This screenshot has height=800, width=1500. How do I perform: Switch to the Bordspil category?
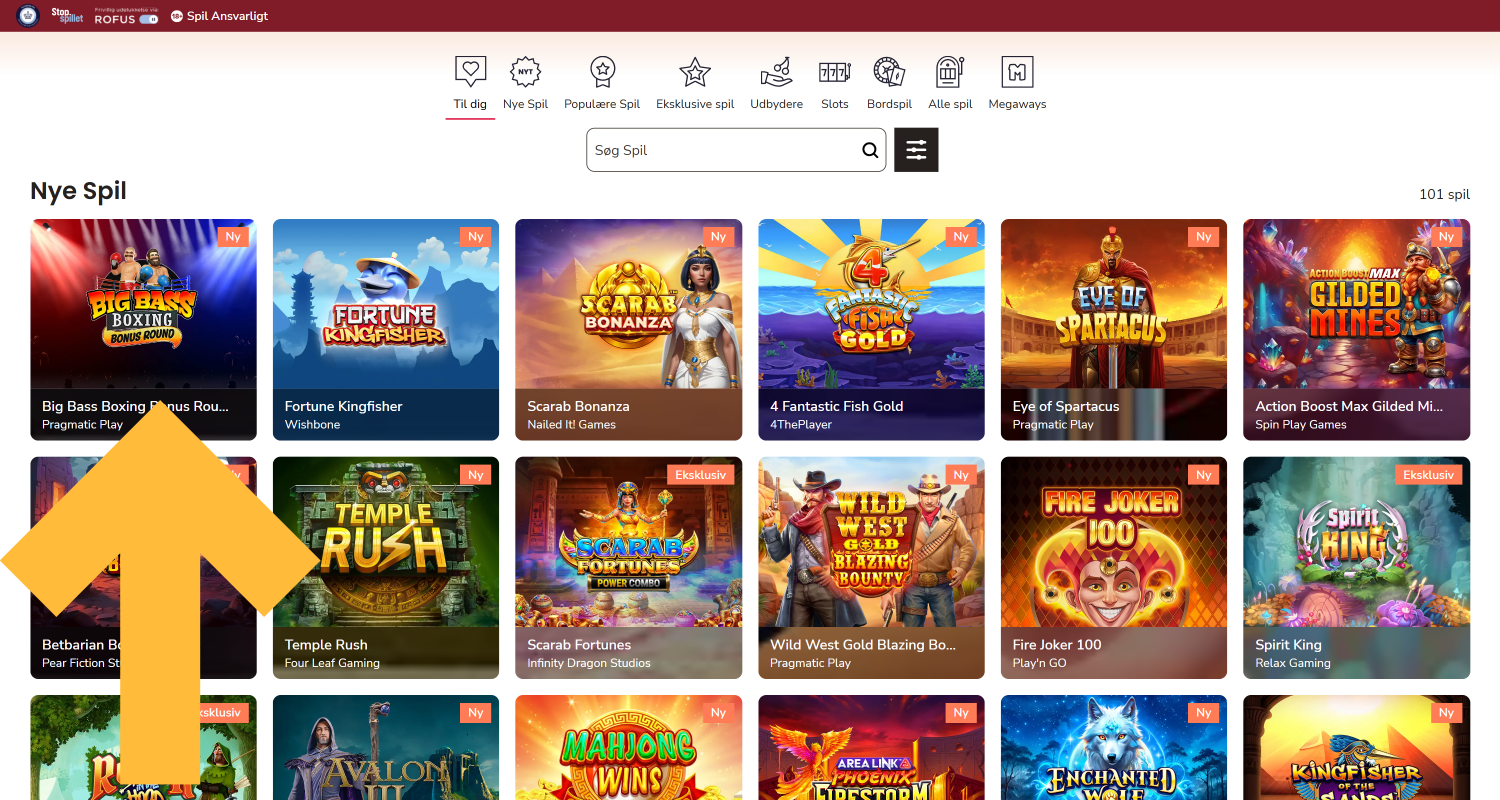[x=889, y=84]
